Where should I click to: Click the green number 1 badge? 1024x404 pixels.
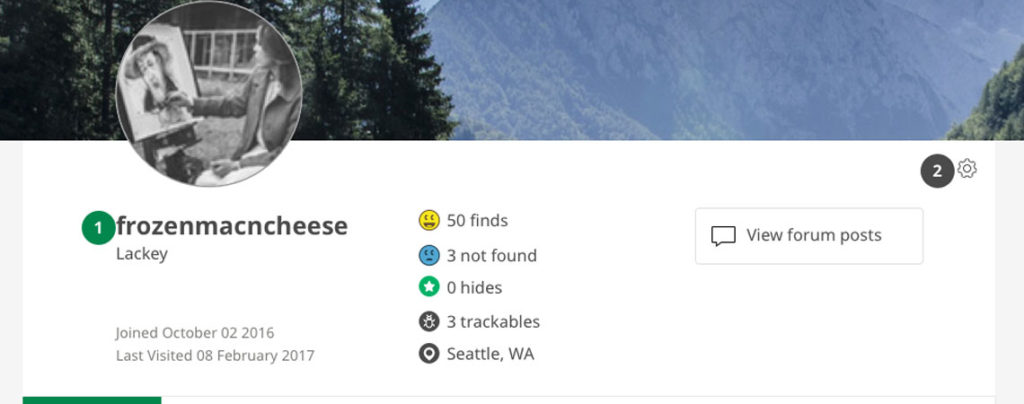99,228
